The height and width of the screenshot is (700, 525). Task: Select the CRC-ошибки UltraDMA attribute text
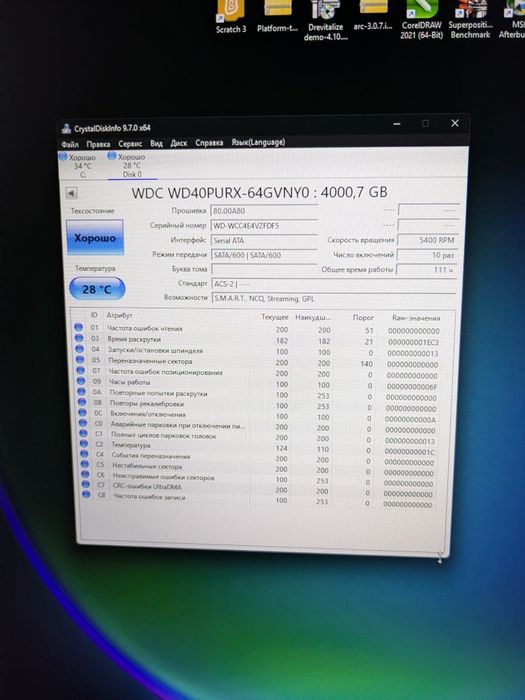click(147, 487)
